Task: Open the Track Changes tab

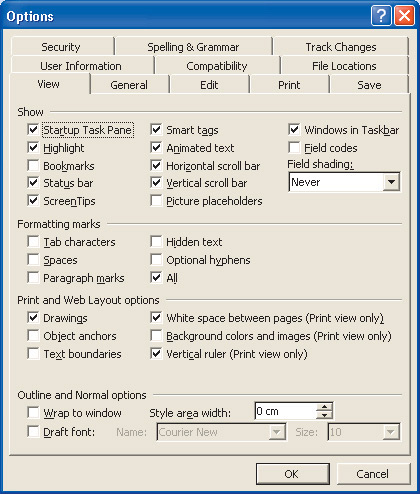Action: pyautogui.click(x=341, y=47)
